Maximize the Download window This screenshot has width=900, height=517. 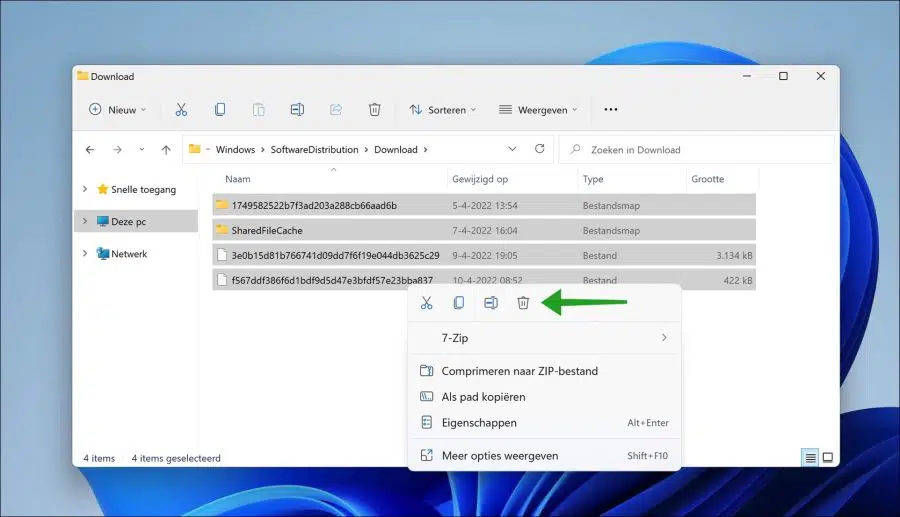[783, 76]
